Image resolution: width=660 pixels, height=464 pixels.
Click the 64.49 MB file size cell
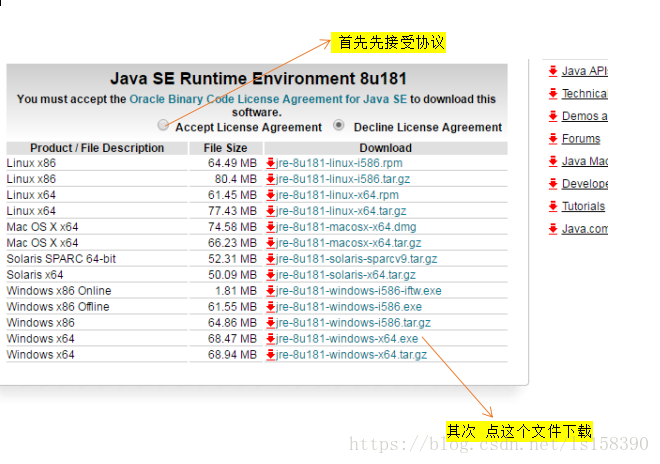(226, 163)
